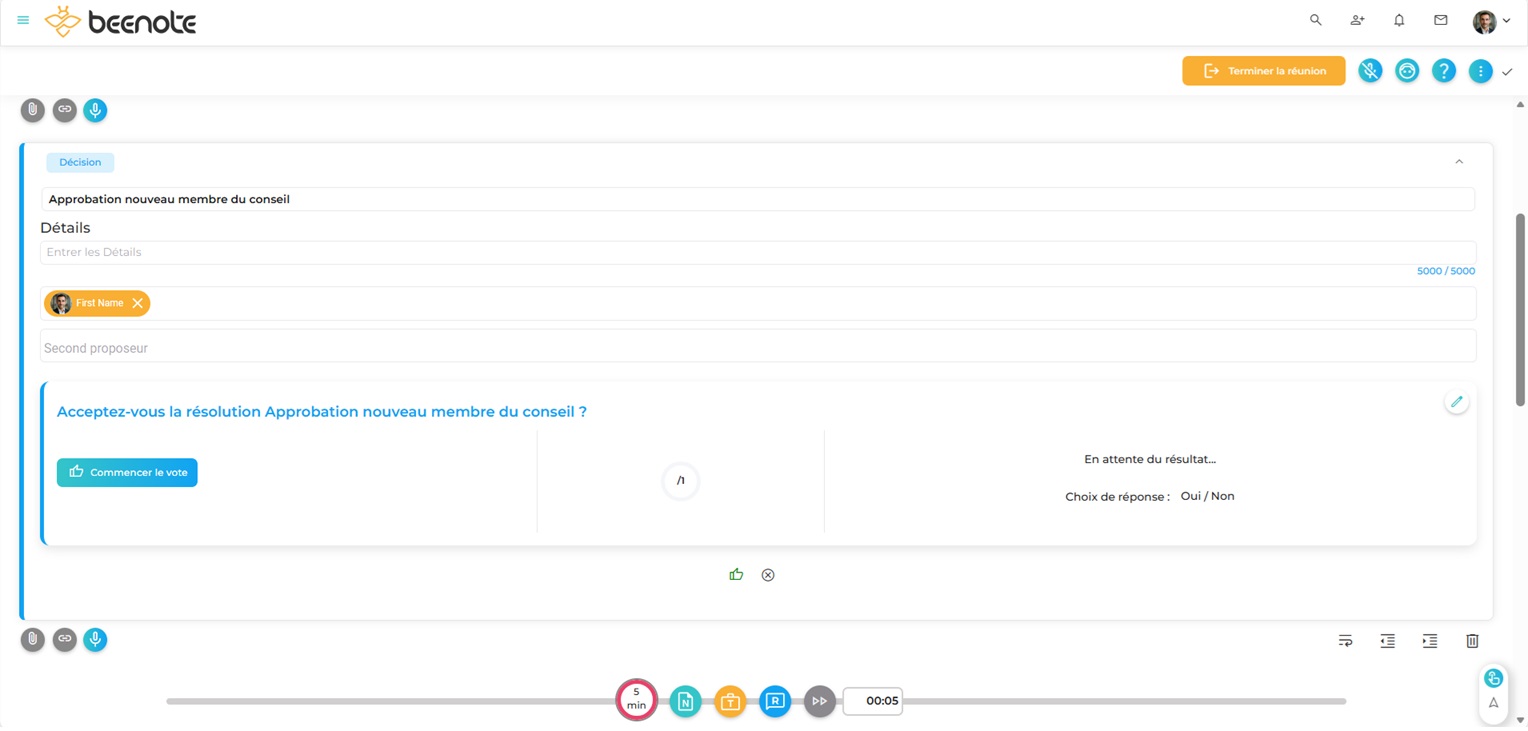Reject decision with circled X icon
The image size is (1528, 731).
[768, 575]
